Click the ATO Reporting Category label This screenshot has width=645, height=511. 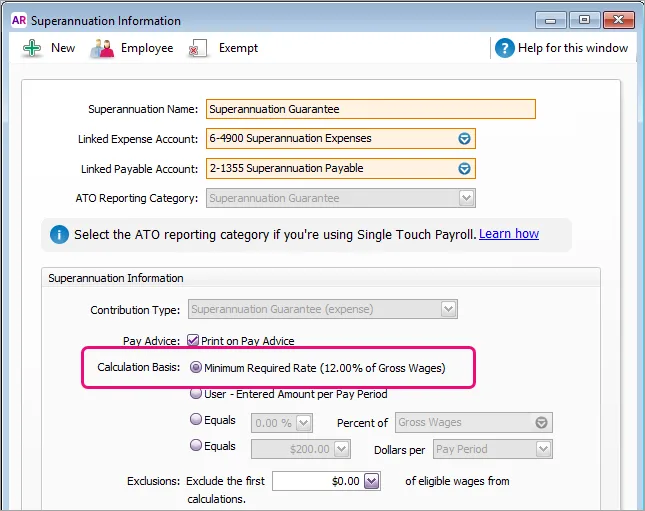pos(137,198)
